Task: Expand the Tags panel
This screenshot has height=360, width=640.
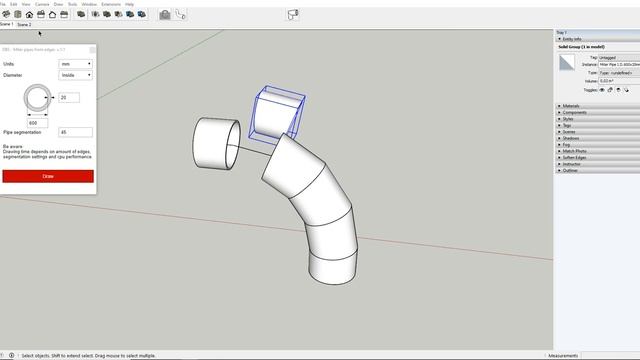Action: (x=598, y=126)
